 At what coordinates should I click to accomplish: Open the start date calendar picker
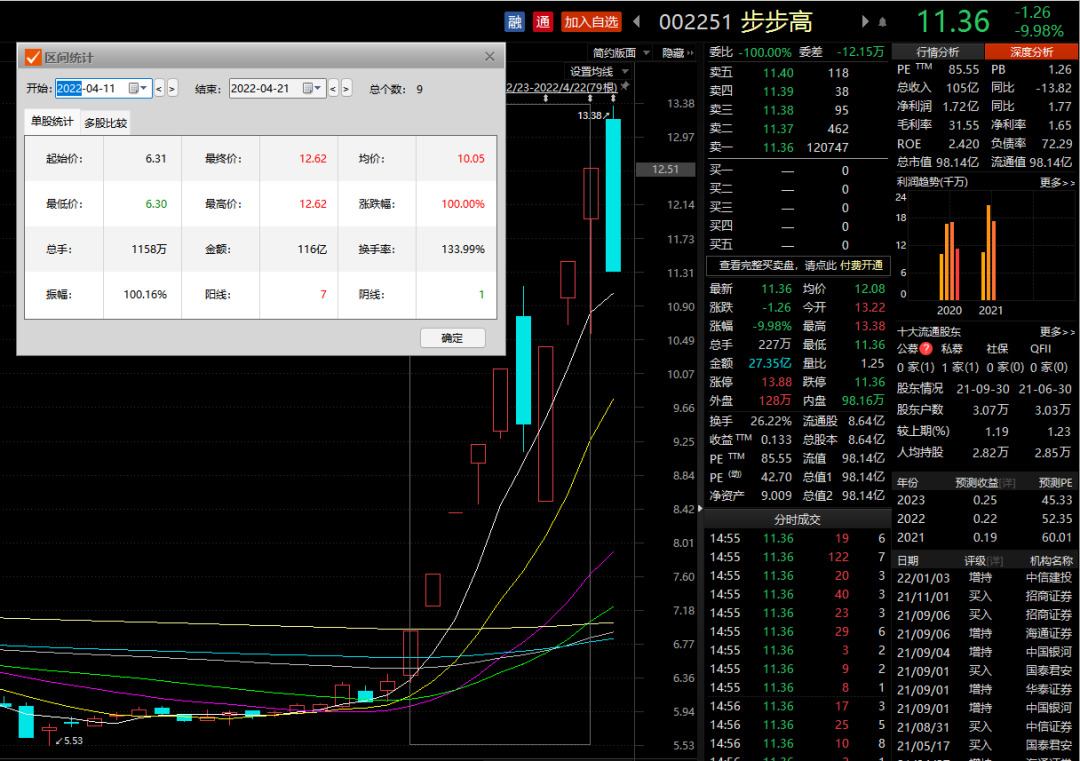[138, 88]
